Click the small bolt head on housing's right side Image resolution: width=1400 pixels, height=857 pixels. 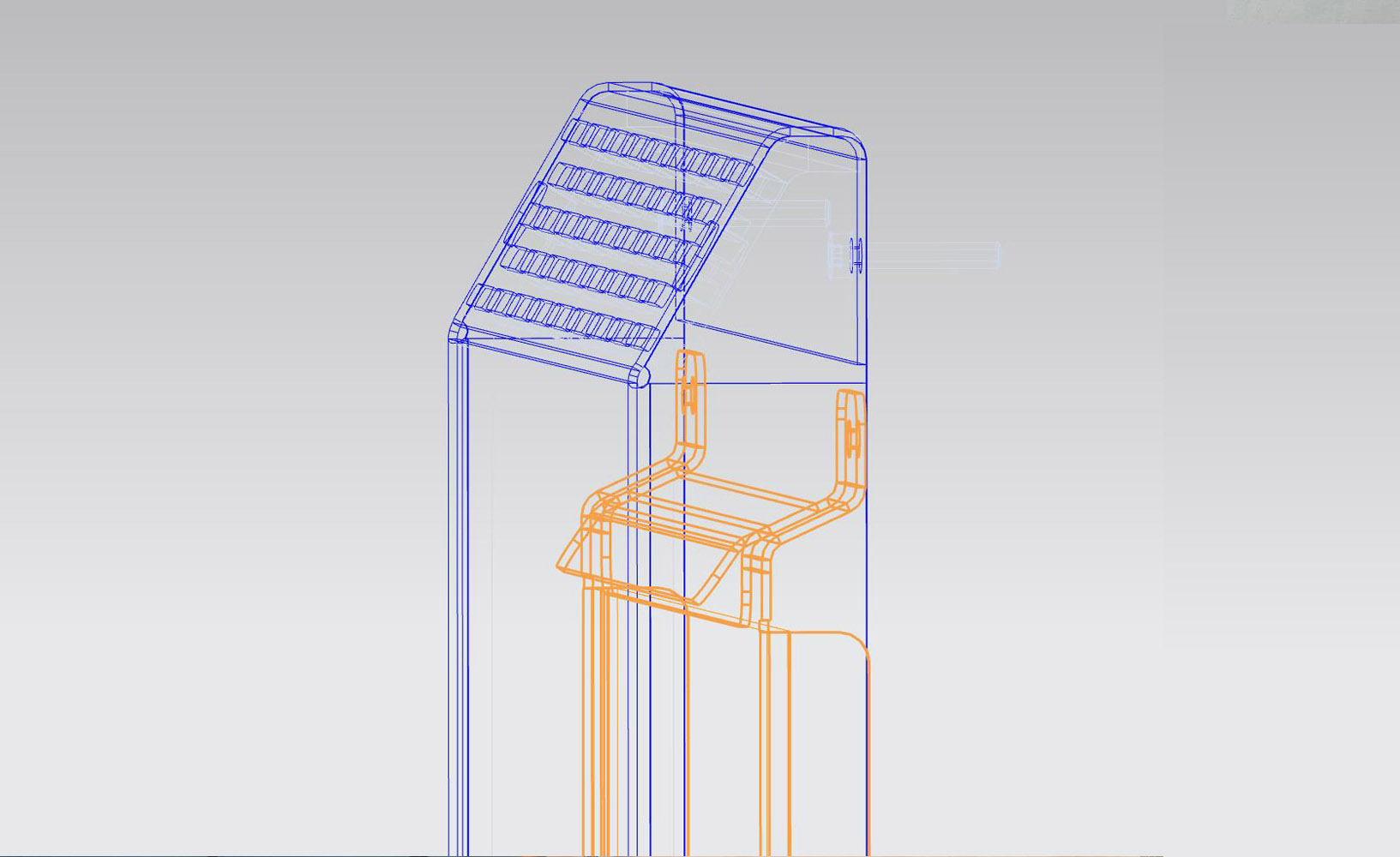click(855, 255)
